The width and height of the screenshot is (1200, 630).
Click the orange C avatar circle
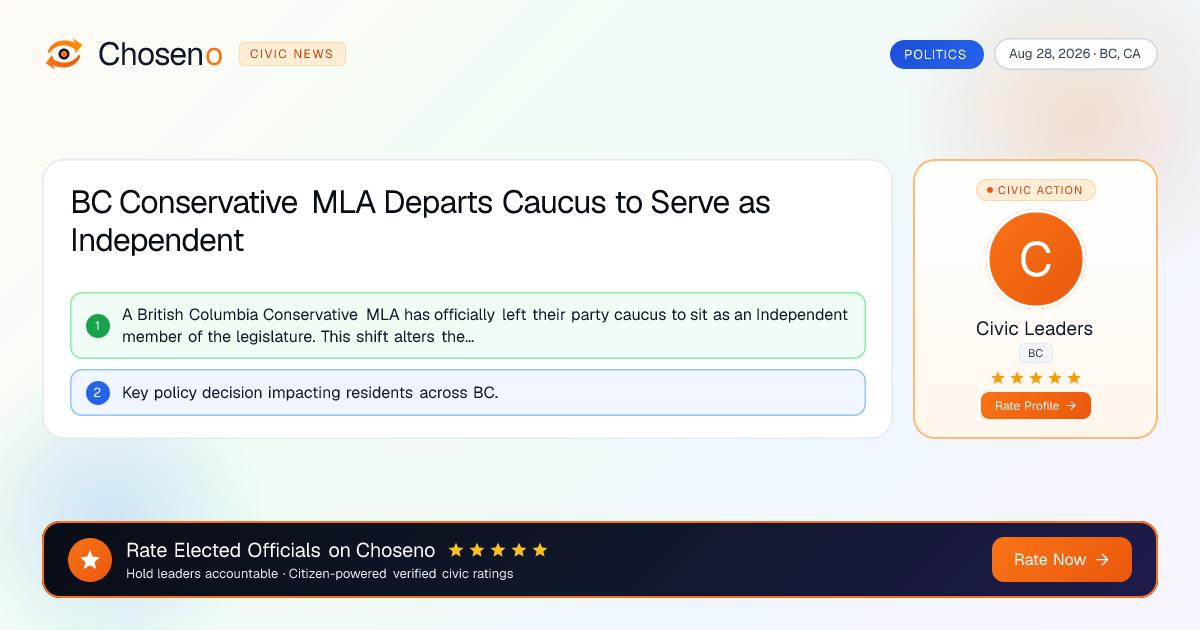pyautogui.click(x=1035, y=260)
